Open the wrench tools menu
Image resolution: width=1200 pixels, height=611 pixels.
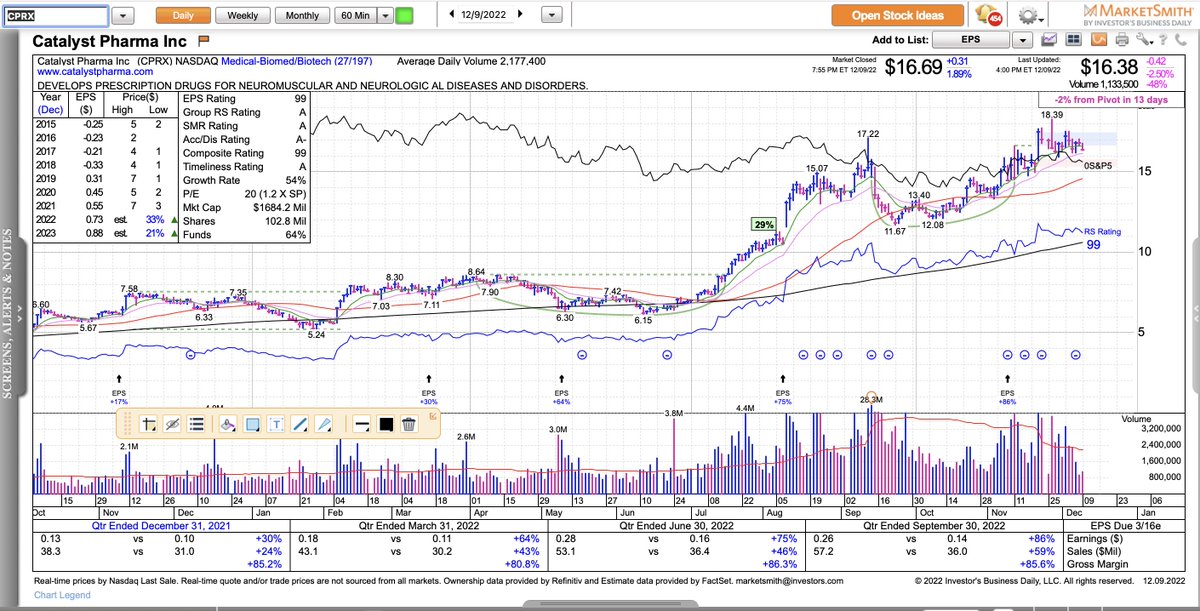pos(1144,41)
